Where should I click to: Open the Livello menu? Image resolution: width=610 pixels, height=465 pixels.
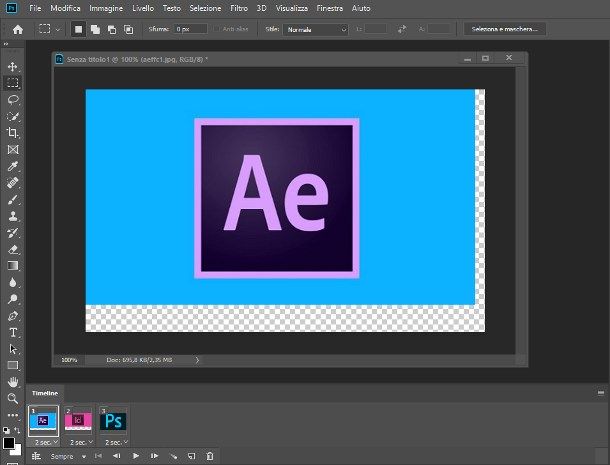[x=143, y=8]
